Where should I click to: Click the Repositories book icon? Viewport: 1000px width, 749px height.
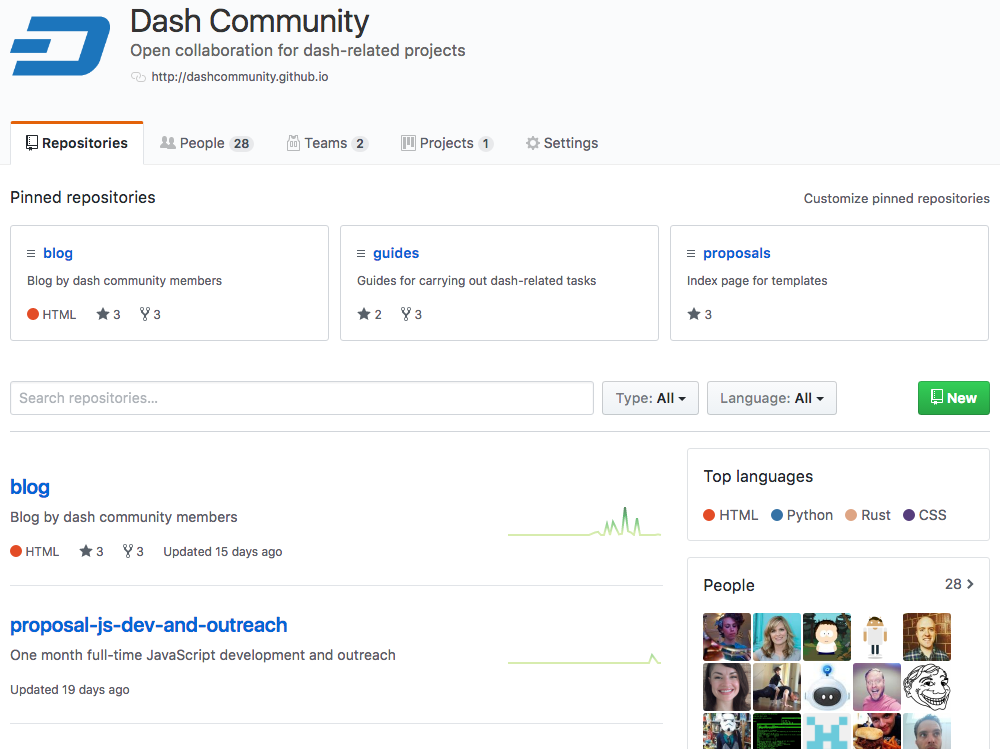point(32,143)
